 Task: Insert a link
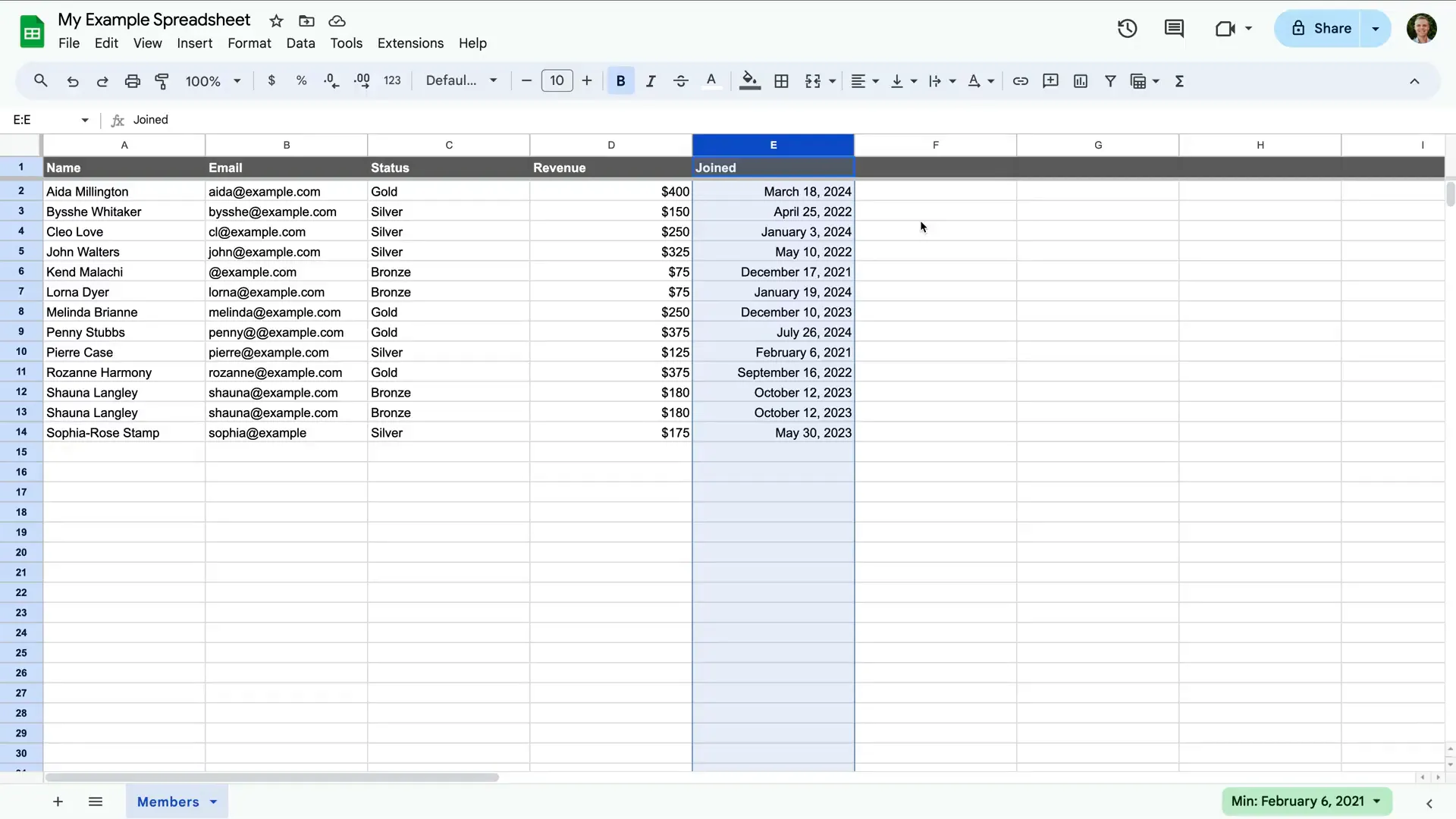1020,80
